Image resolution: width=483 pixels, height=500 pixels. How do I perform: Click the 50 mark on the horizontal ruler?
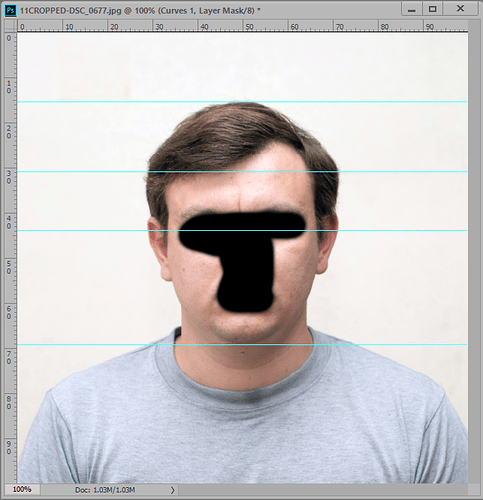(x=249, y=27)
